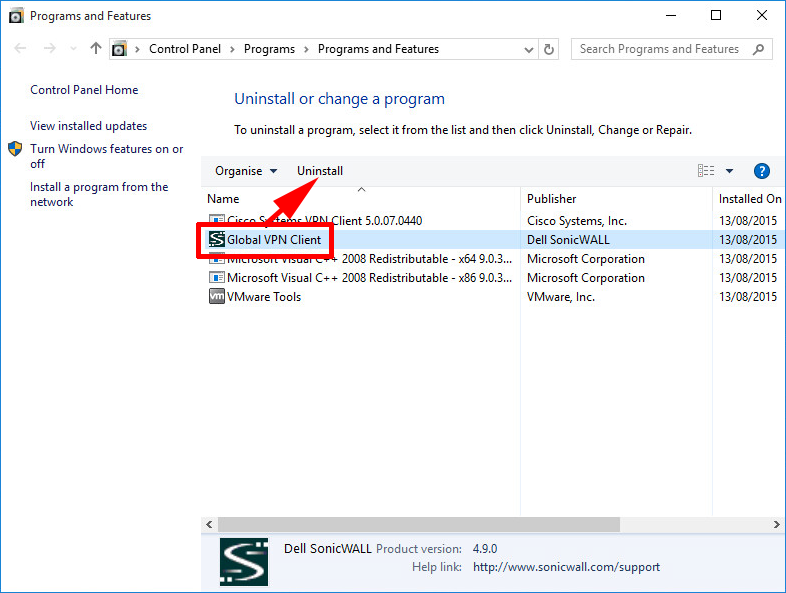
Task: Select Visual C++ 2008 Redistributable x86 row
Action: [x=494, y=278]
